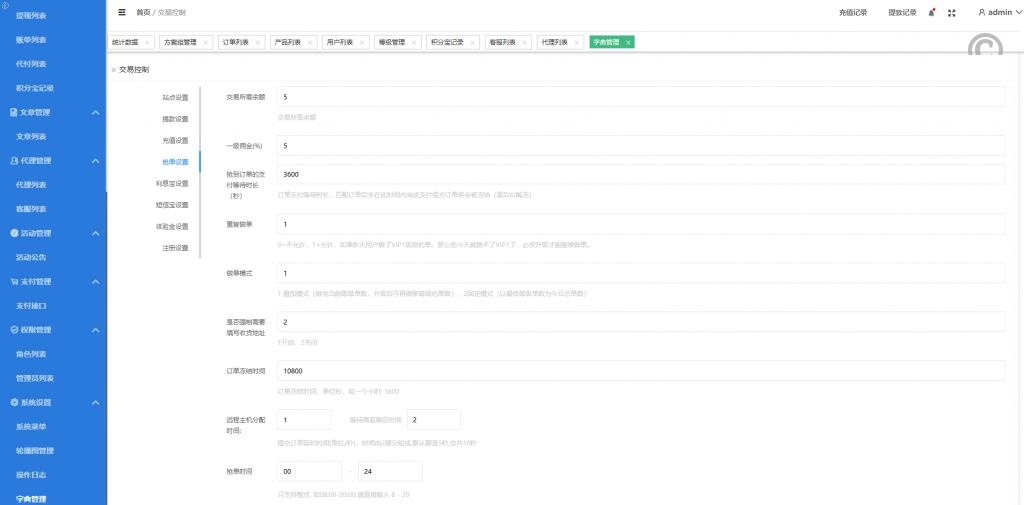Image resolution: width=1024 pixels, height=505 pixels.
Task: Close the 产品列表 tab
Action: pyautogui.click(x=310, y=42)
